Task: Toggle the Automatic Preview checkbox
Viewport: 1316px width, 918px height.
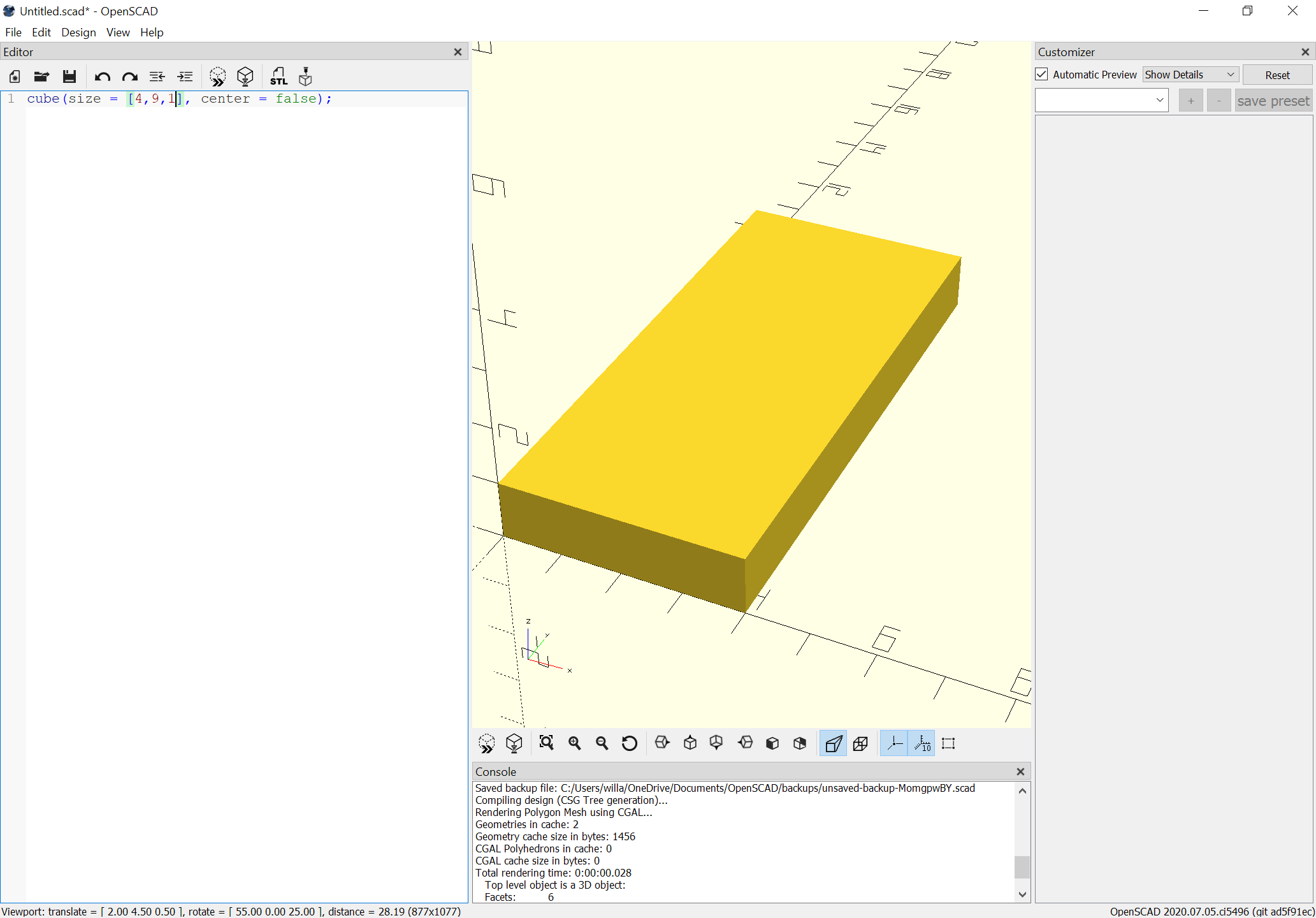Action: [x=1042, y=75]
